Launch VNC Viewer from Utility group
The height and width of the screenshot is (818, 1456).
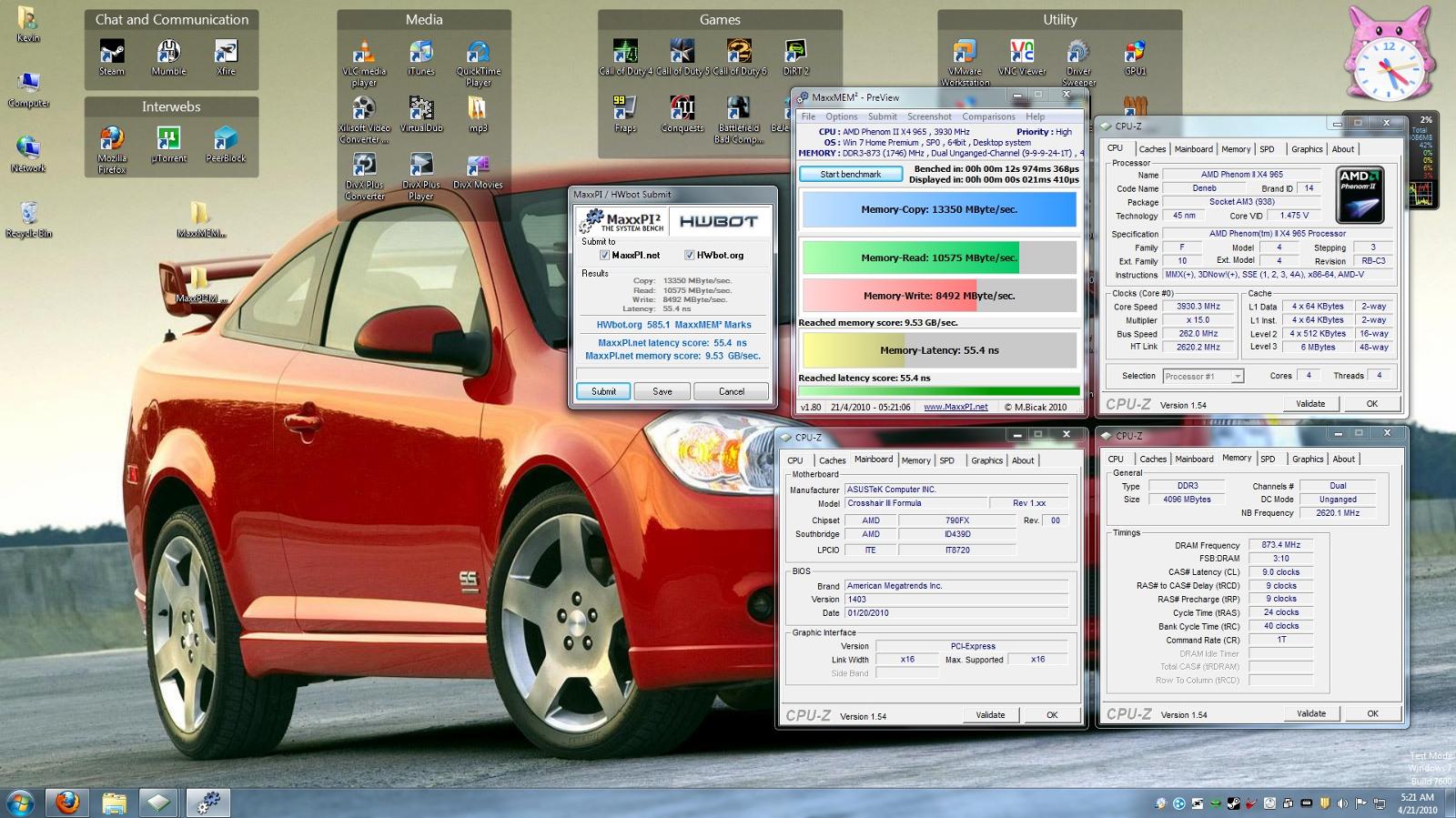pyautogui.click(x=1022, y=57)
